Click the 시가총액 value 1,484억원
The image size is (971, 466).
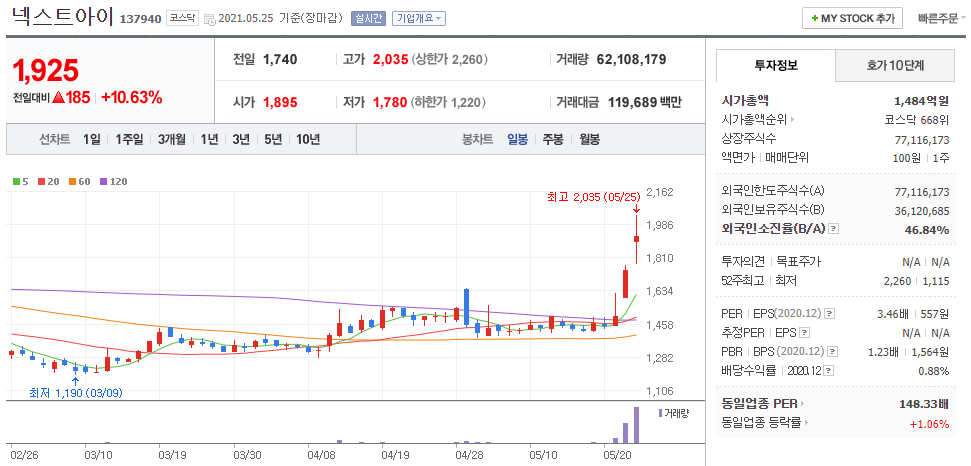(x=921, y=100)
